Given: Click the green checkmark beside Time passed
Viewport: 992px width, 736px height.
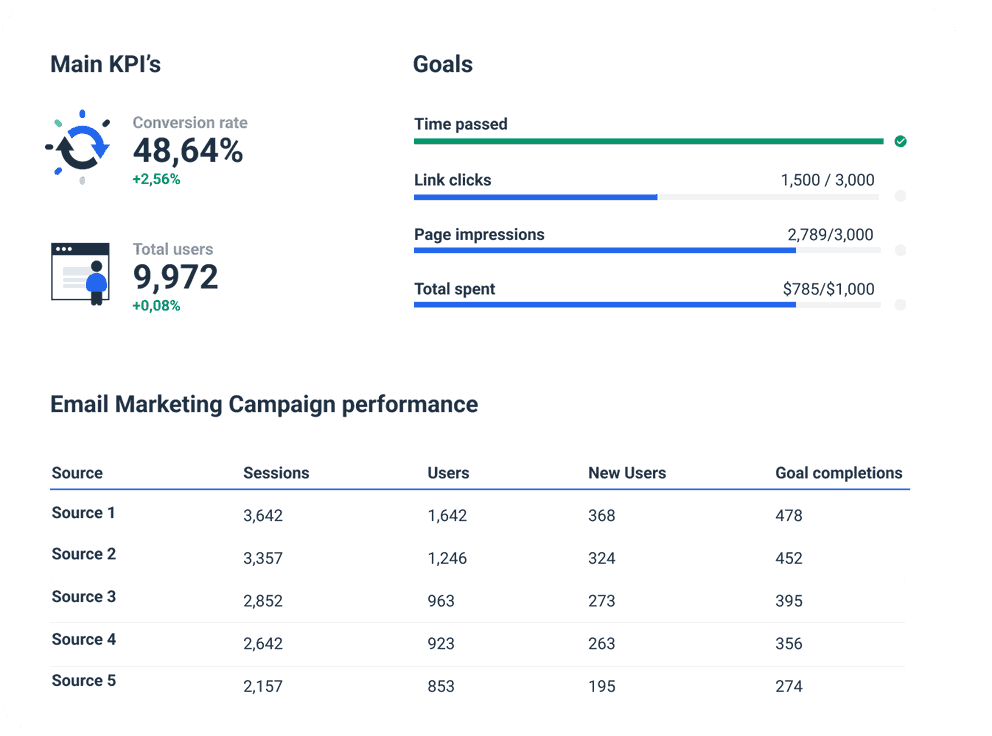Looking at the screenshot, I should [x=900, y=141].
